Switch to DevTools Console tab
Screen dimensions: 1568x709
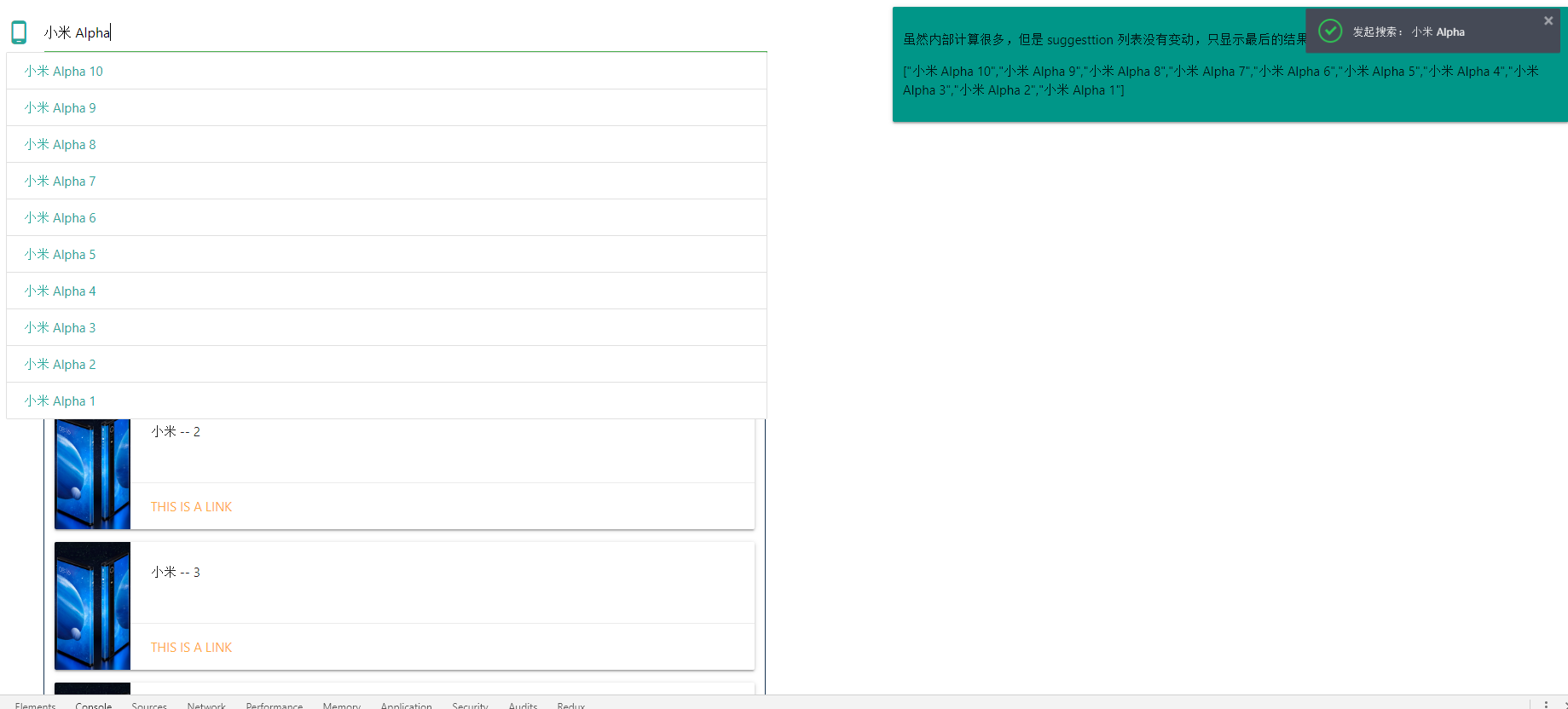click(93, 704)
